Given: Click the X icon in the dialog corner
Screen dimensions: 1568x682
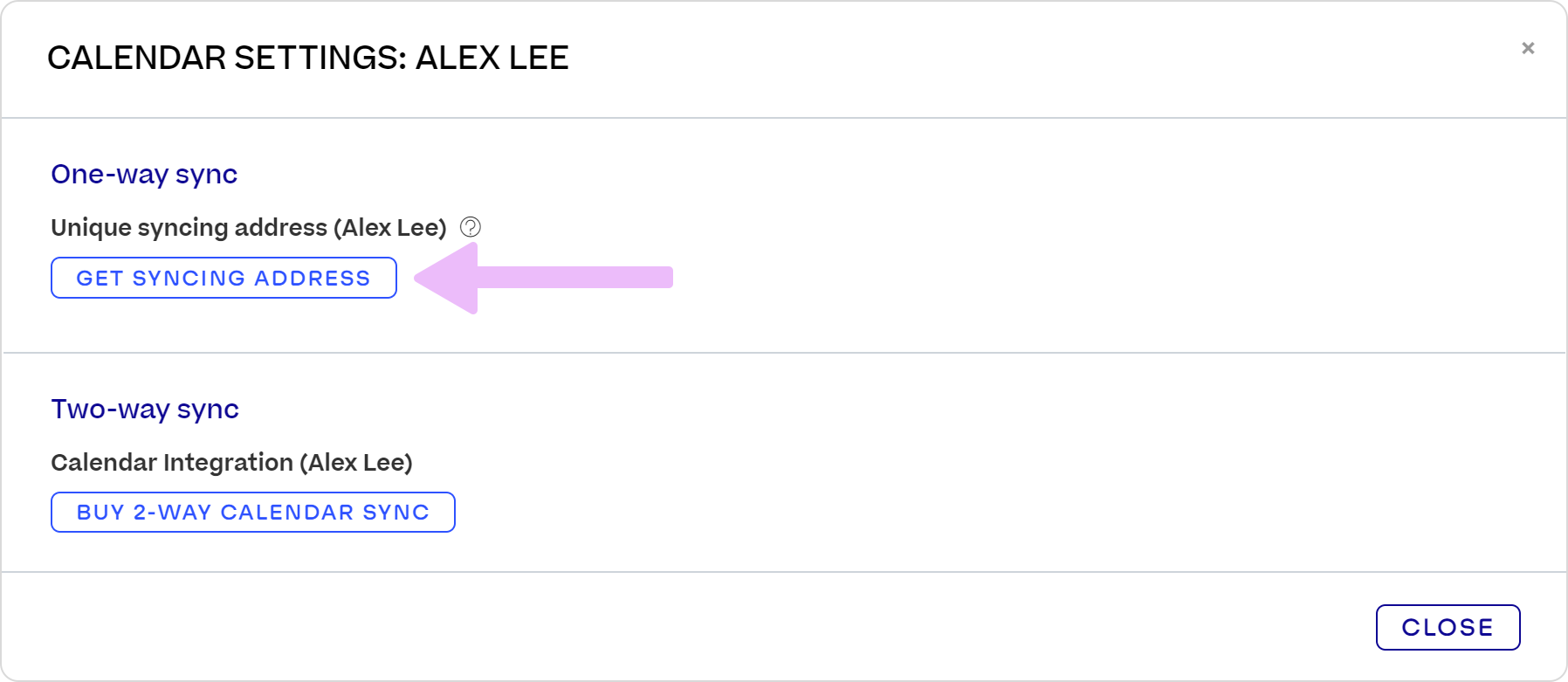Looking at the screenshot, I should (1528, 48).
